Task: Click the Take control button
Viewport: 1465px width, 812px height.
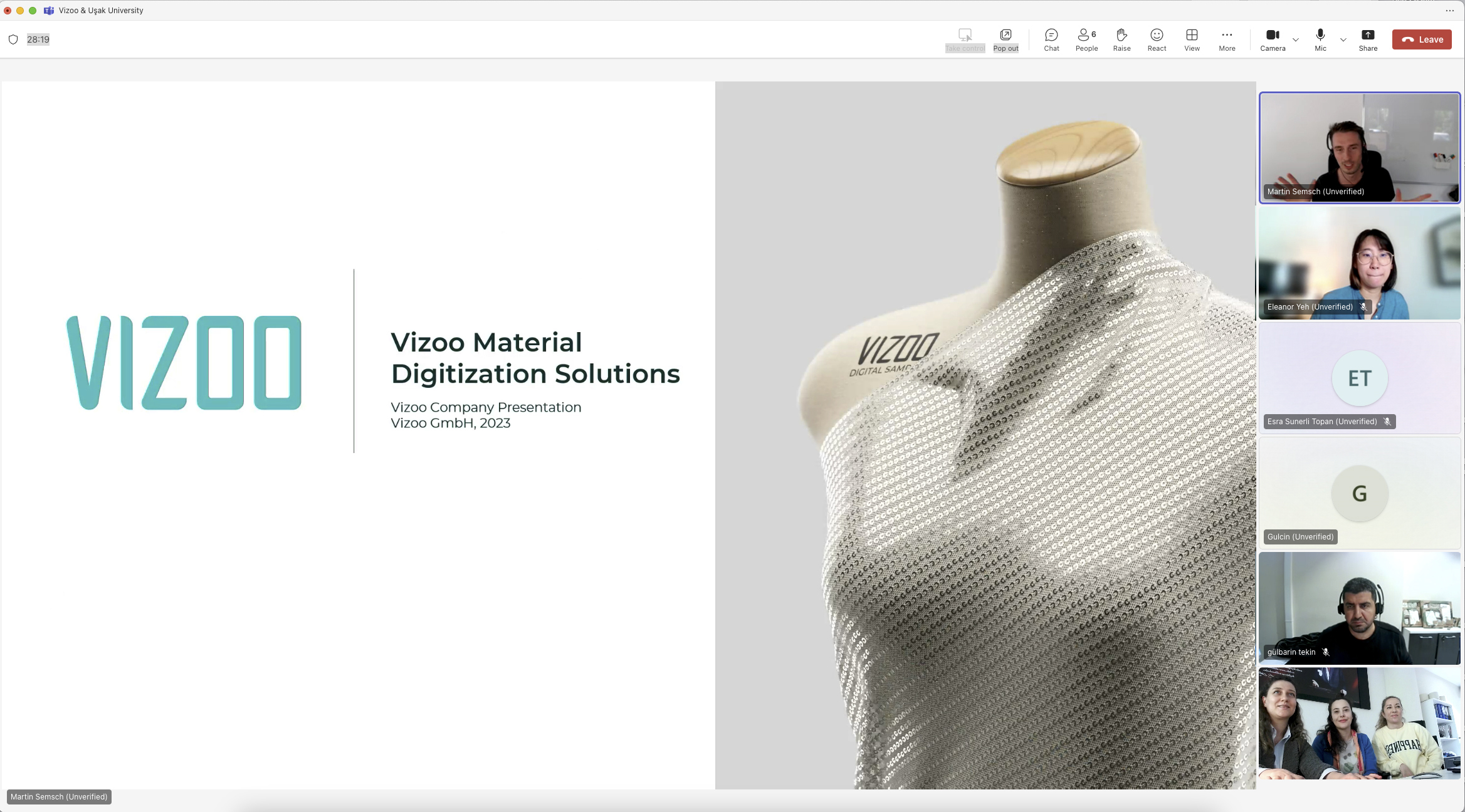Action: (x=965, y=39)
